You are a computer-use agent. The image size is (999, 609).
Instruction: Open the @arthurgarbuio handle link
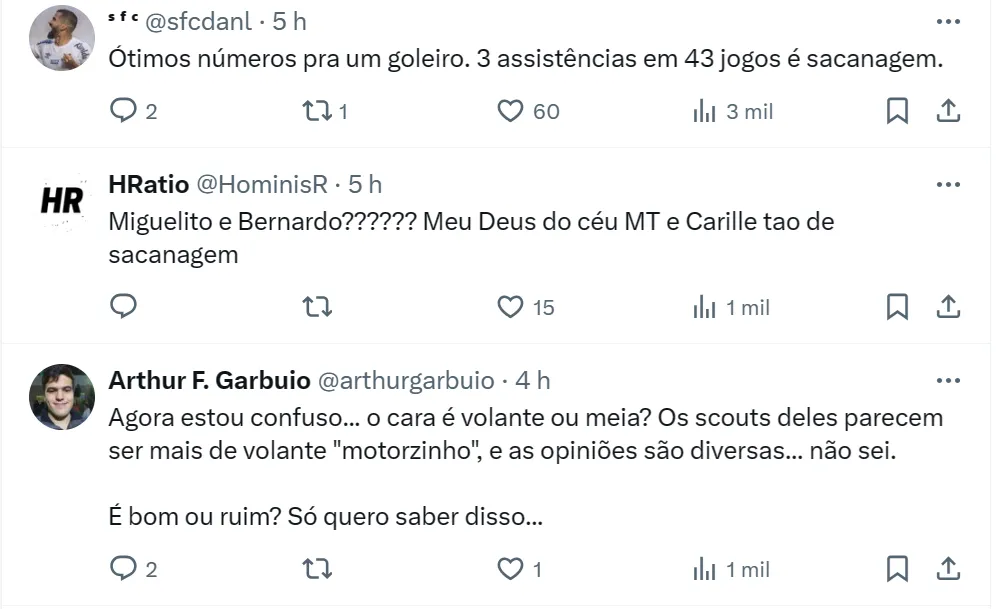pos(405,381)
